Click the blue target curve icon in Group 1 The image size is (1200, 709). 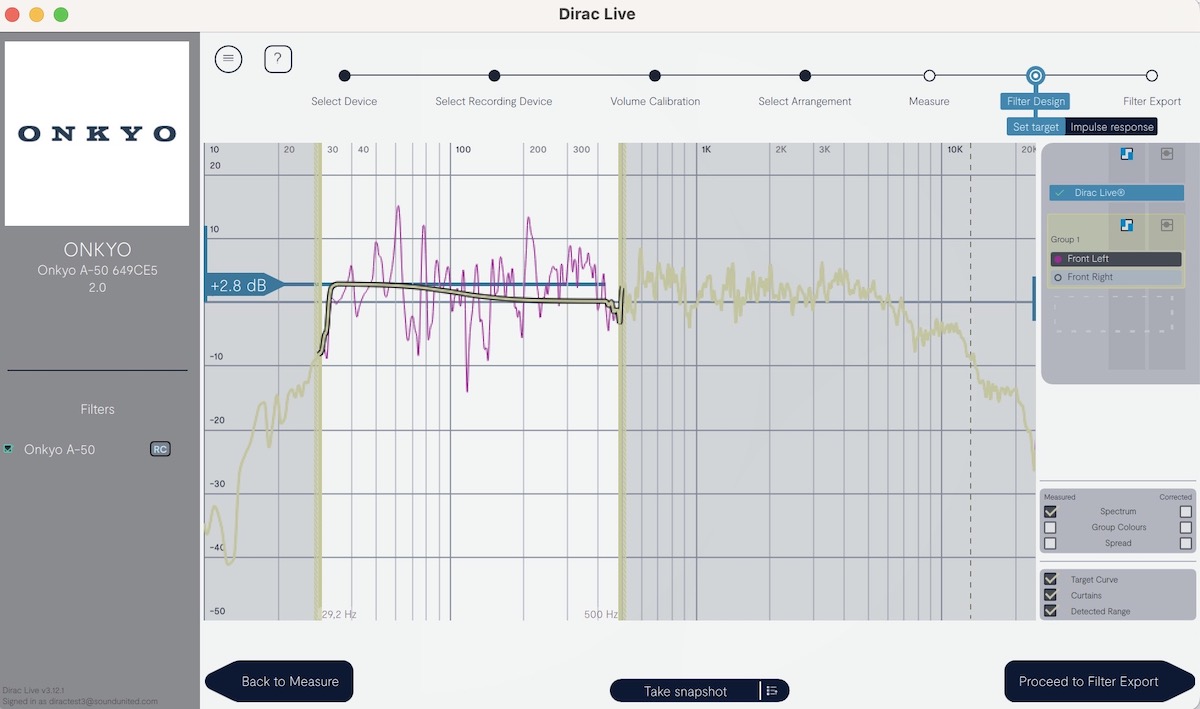point(1126,225)
